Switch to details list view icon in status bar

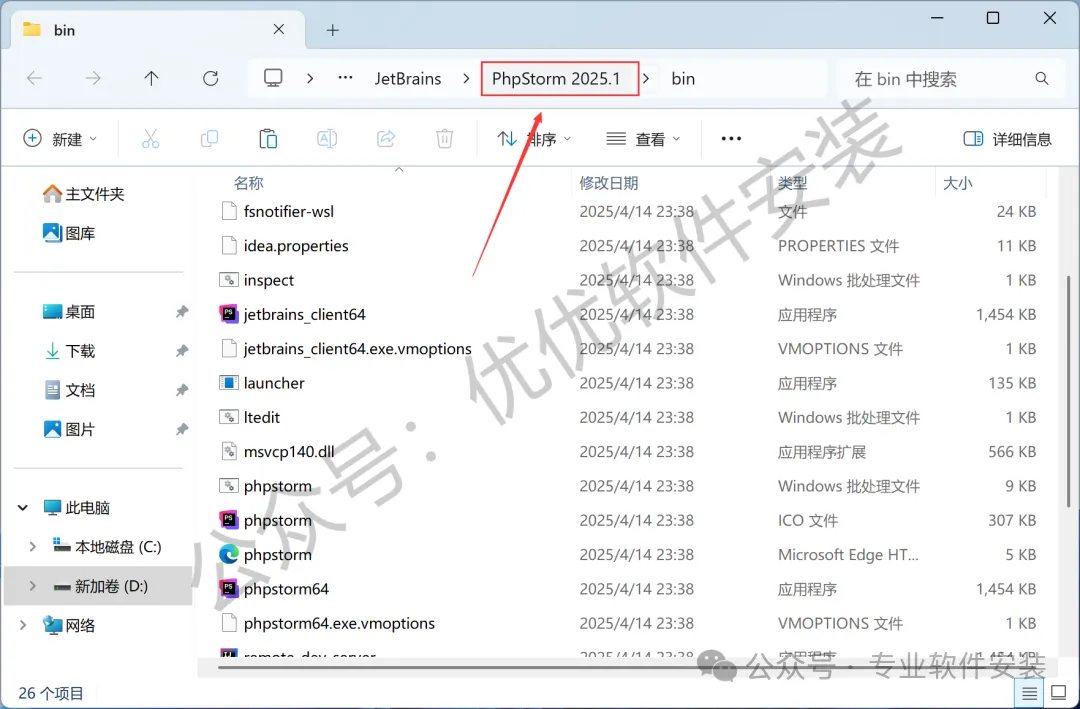pos(1029,693)
